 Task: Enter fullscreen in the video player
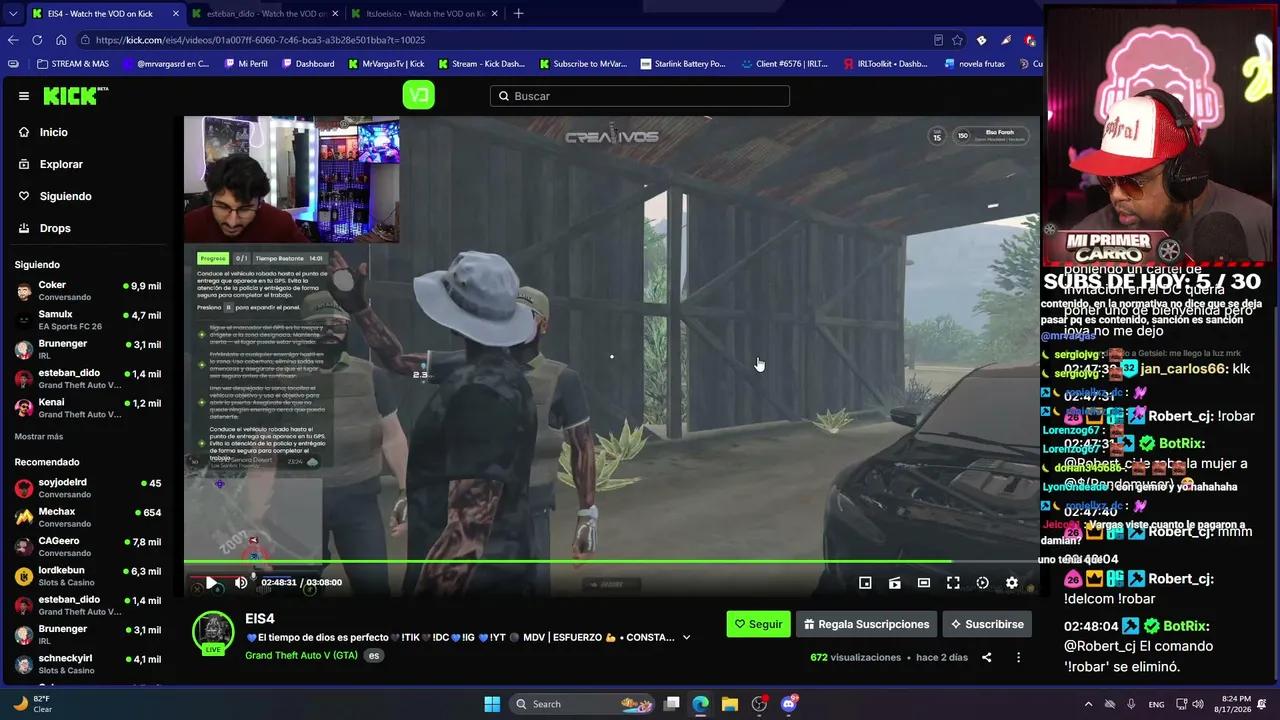(x=953, y=583)
